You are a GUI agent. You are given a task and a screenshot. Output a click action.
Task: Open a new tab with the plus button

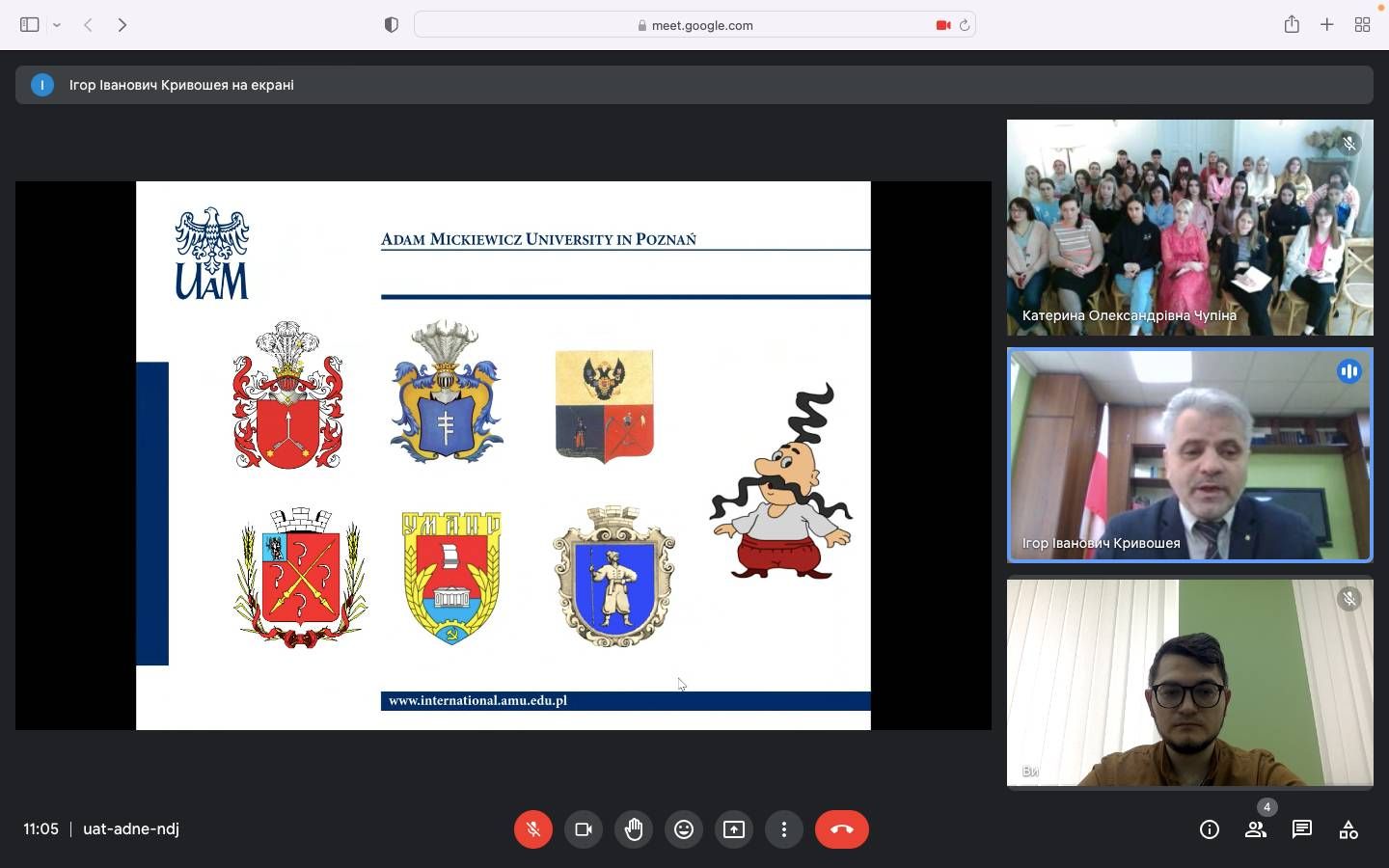click(x=1327, y=25)
